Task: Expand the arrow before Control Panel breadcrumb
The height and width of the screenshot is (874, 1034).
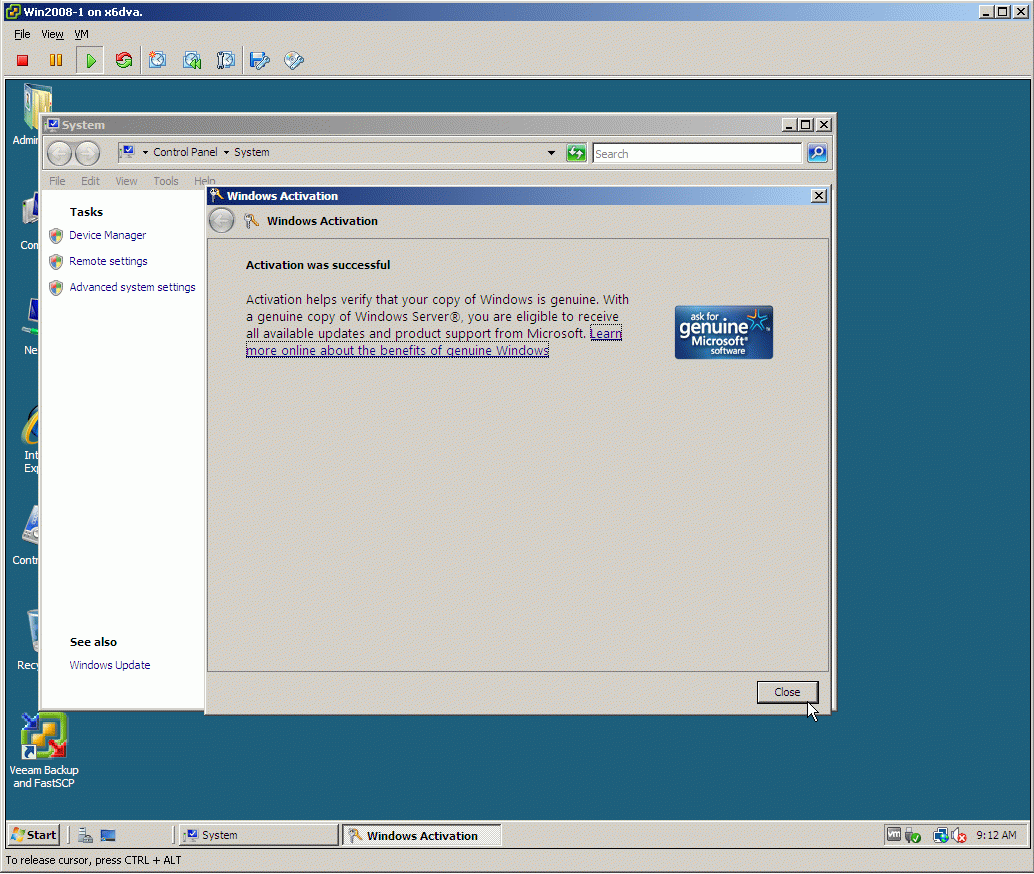Action: (x=145, y=152)
